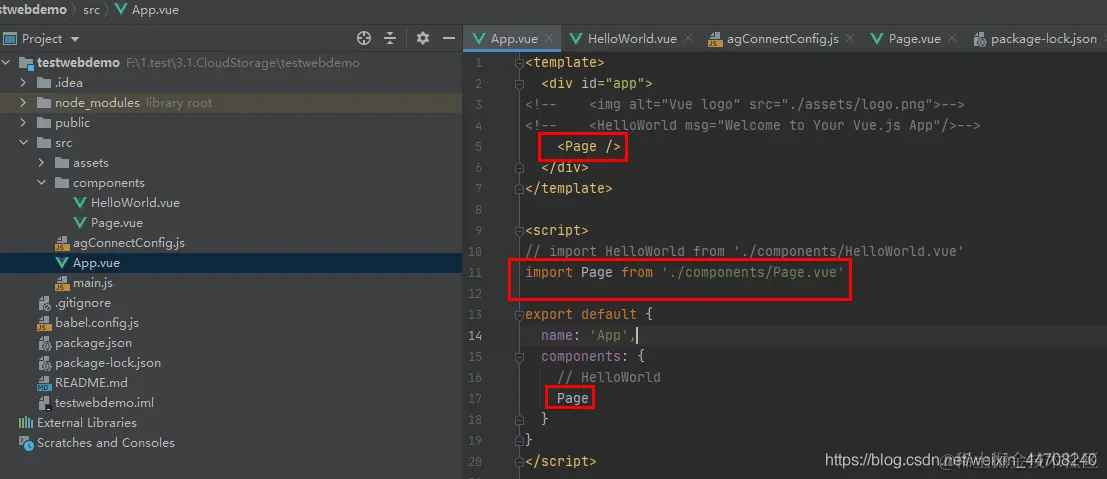Switch to the App.vue editor tab

coord(514,39)
